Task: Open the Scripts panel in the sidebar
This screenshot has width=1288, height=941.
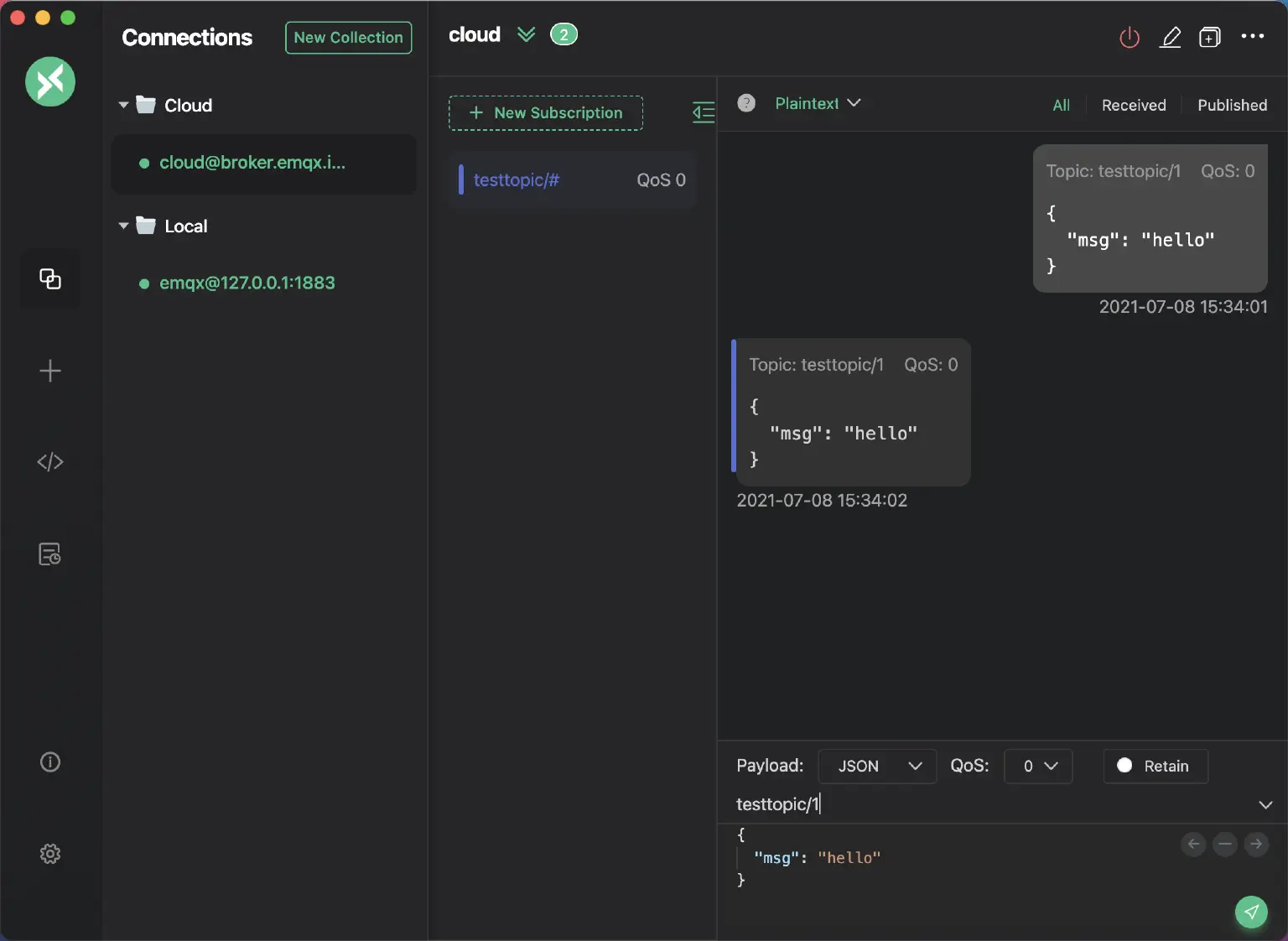Action: [49, 461]
